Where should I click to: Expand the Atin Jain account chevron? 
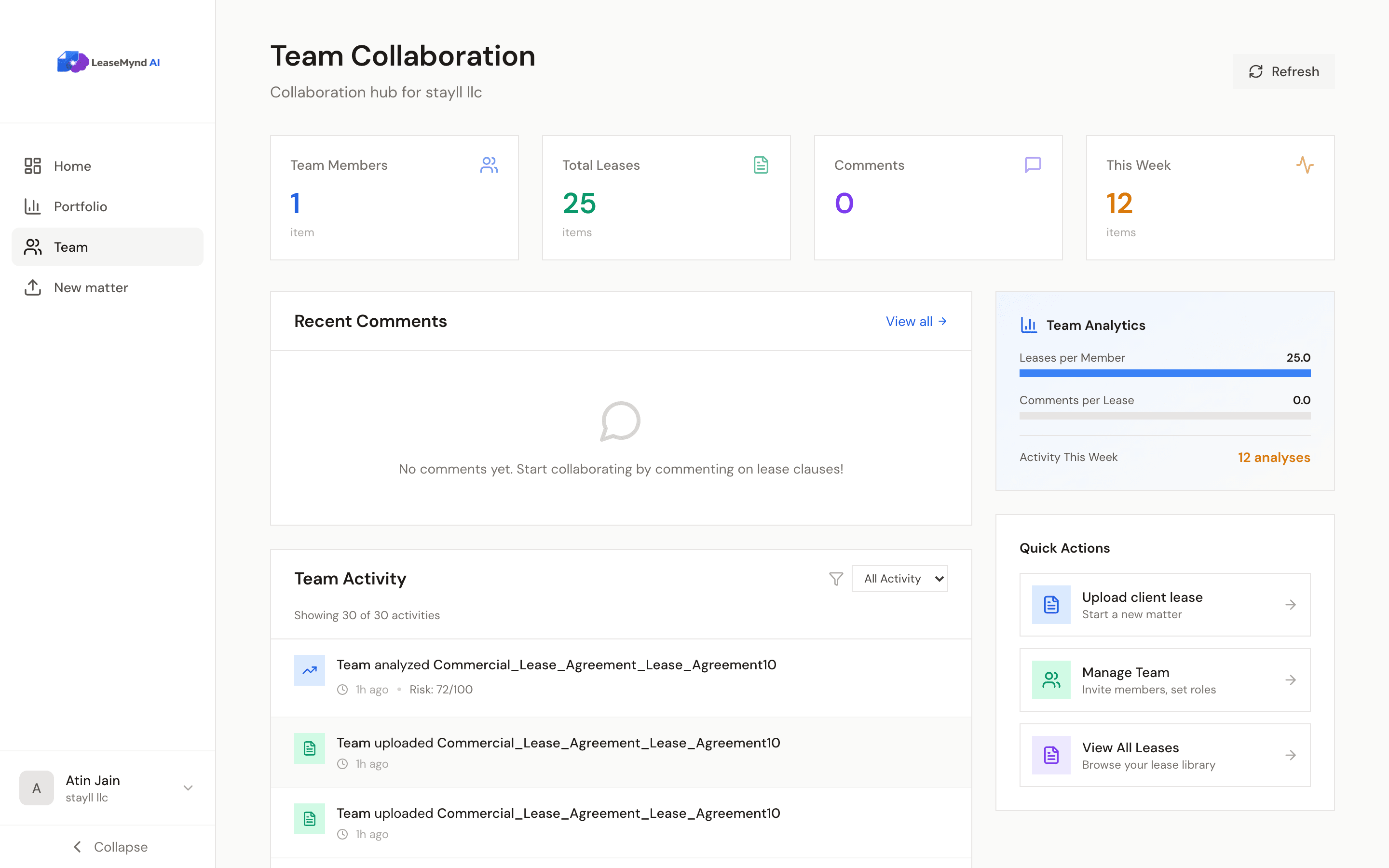[188, 787]
